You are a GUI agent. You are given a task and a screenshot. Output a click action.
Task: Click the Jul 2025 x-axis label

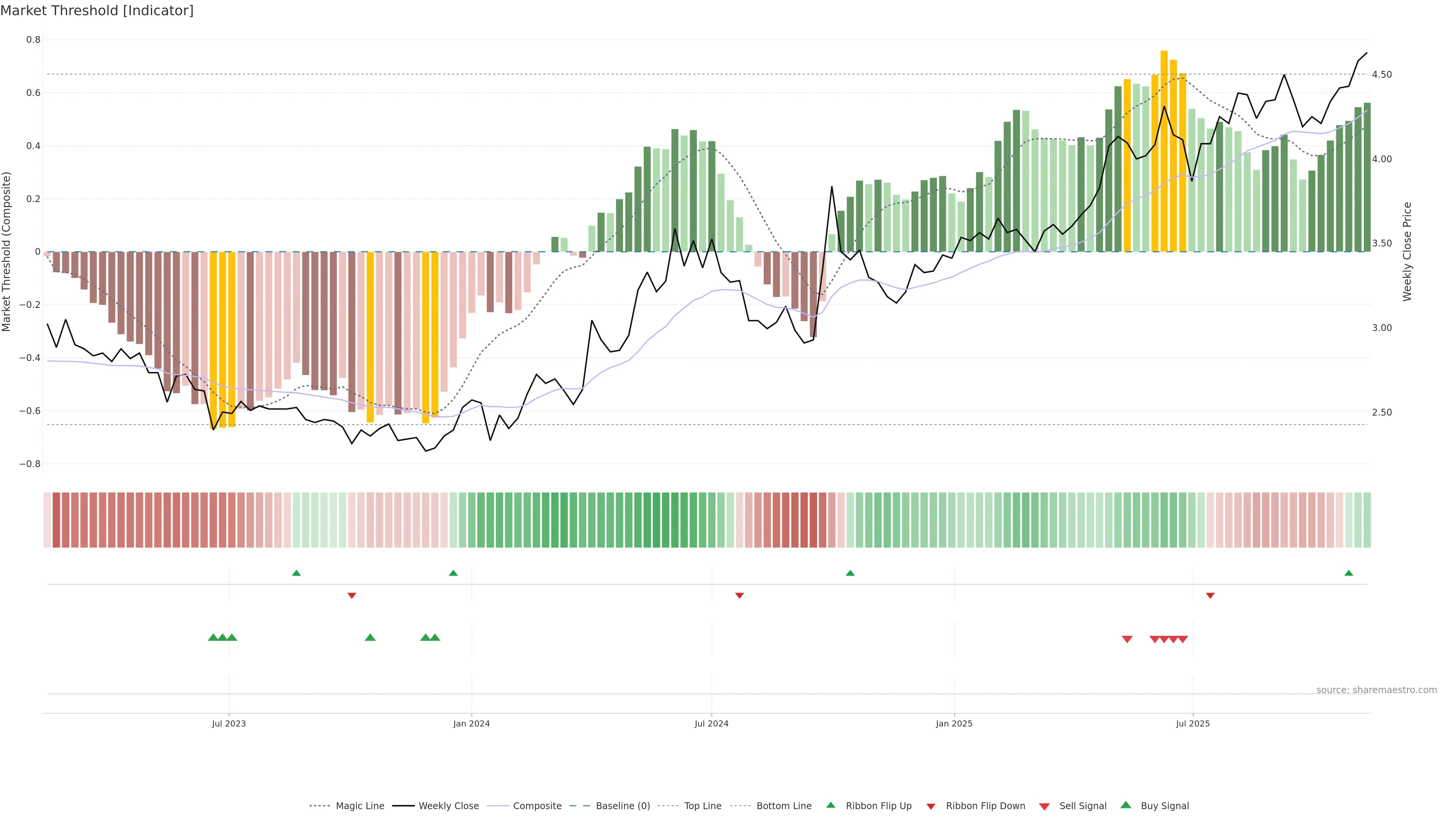click(1192, 723)
